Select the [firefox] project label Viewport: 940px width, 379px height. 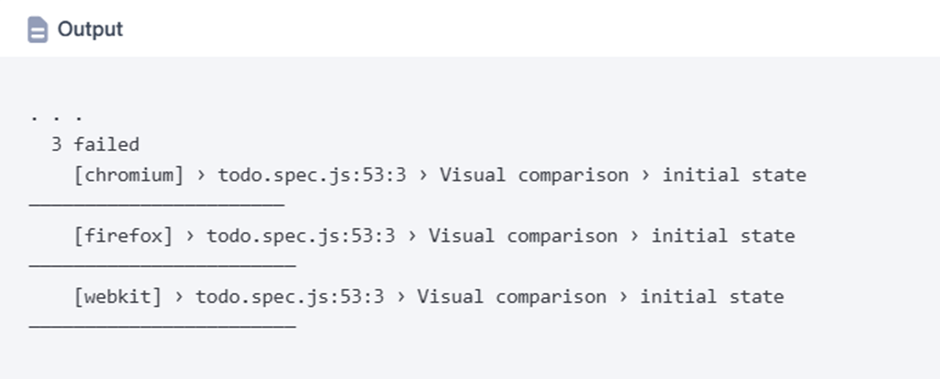pyautogui.click(x=123, y=236)
